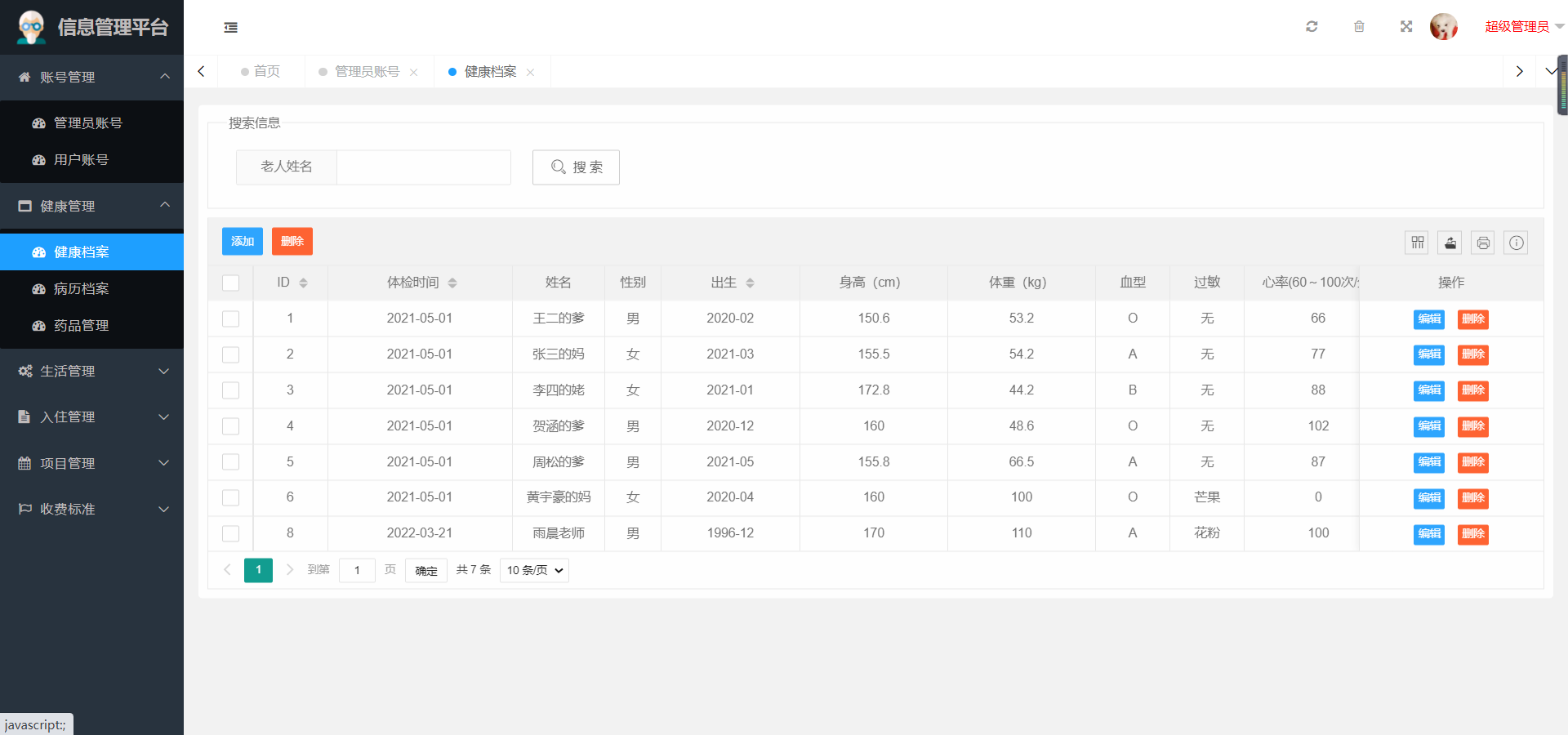Clear tabs using the trash icon
The width and height of the screenshot is (1568, 735).
[1359, 26]
